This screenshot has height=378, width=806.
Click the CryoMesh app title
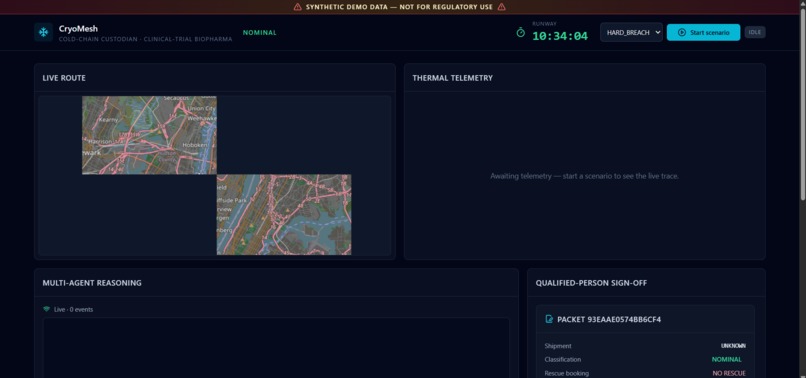[x=78, y=29]
